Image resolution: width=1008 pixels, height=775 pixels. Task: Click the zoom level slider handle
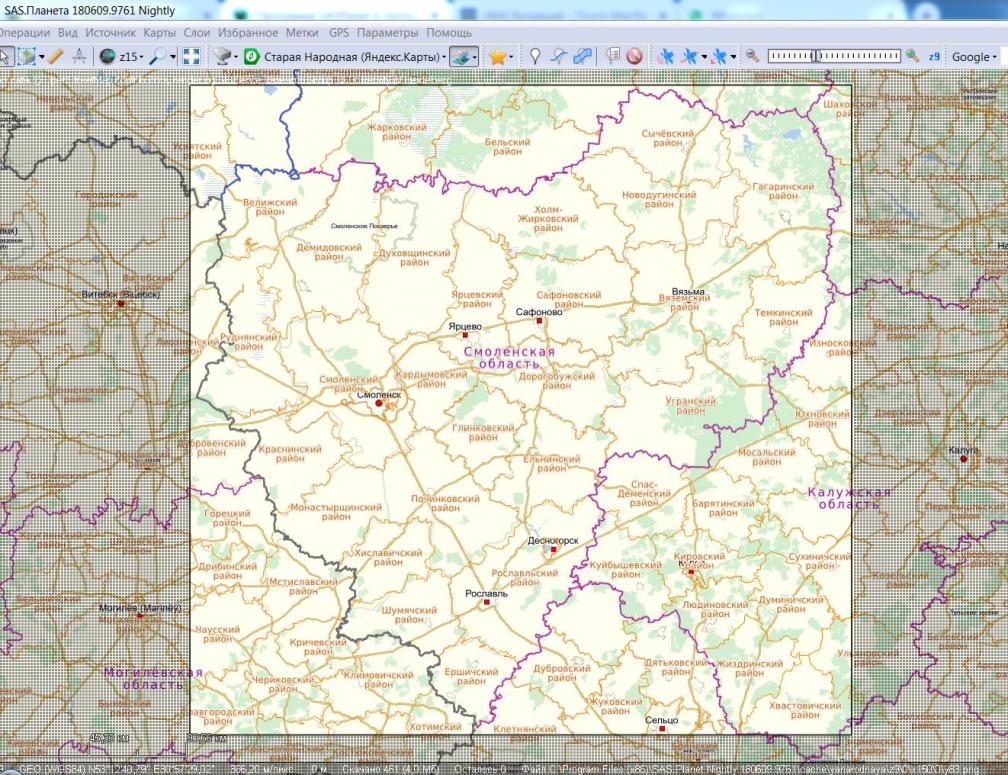tap(816, 57)
